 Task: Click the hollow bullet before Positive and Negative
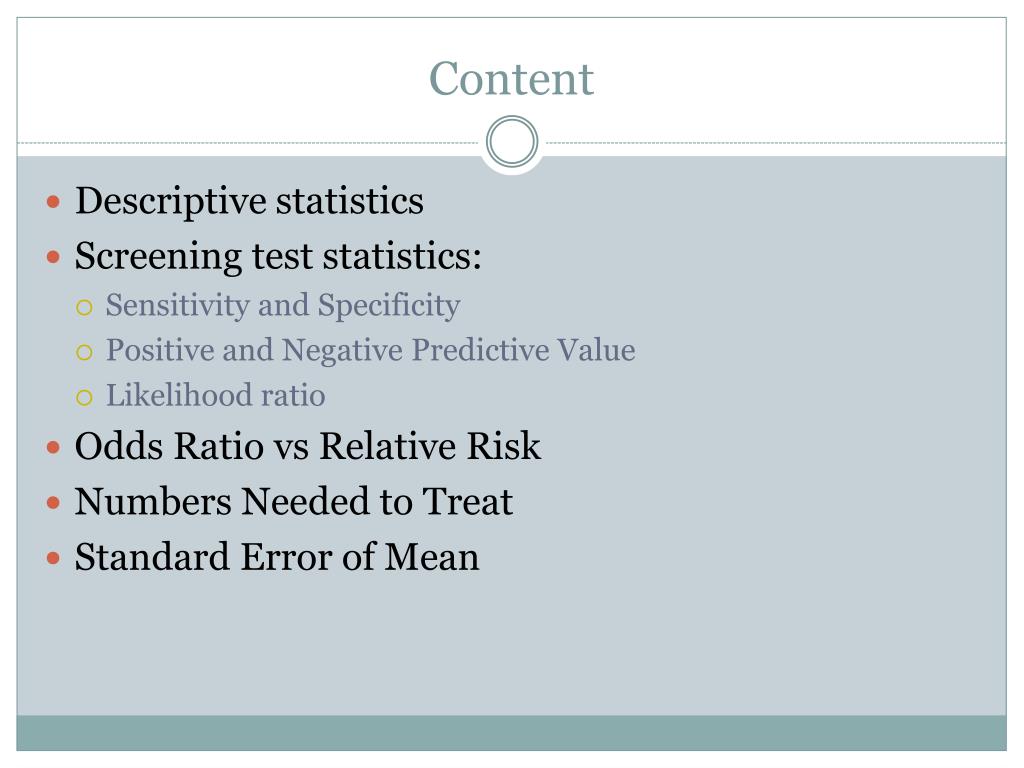point(84,353)
